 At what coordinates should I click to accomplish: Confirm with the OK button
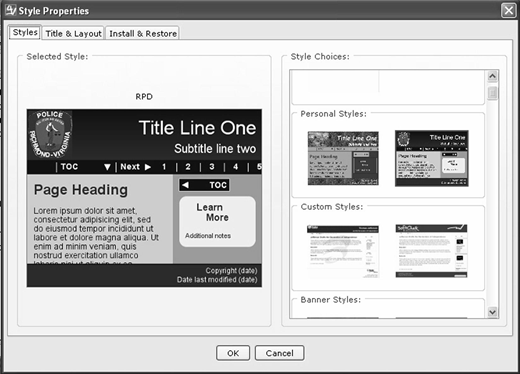coord(233,353)
